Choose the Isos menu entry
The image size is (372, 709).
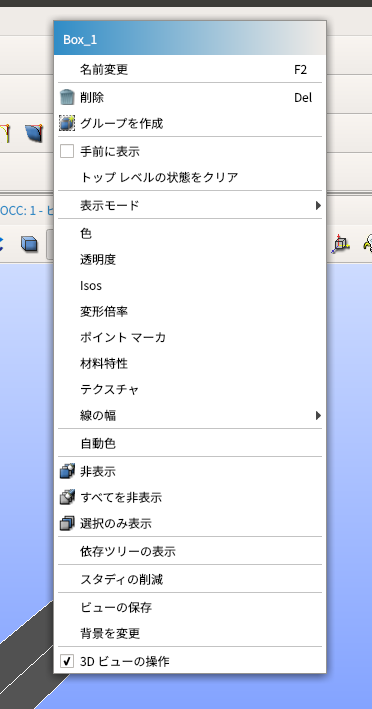click(189, 286)
